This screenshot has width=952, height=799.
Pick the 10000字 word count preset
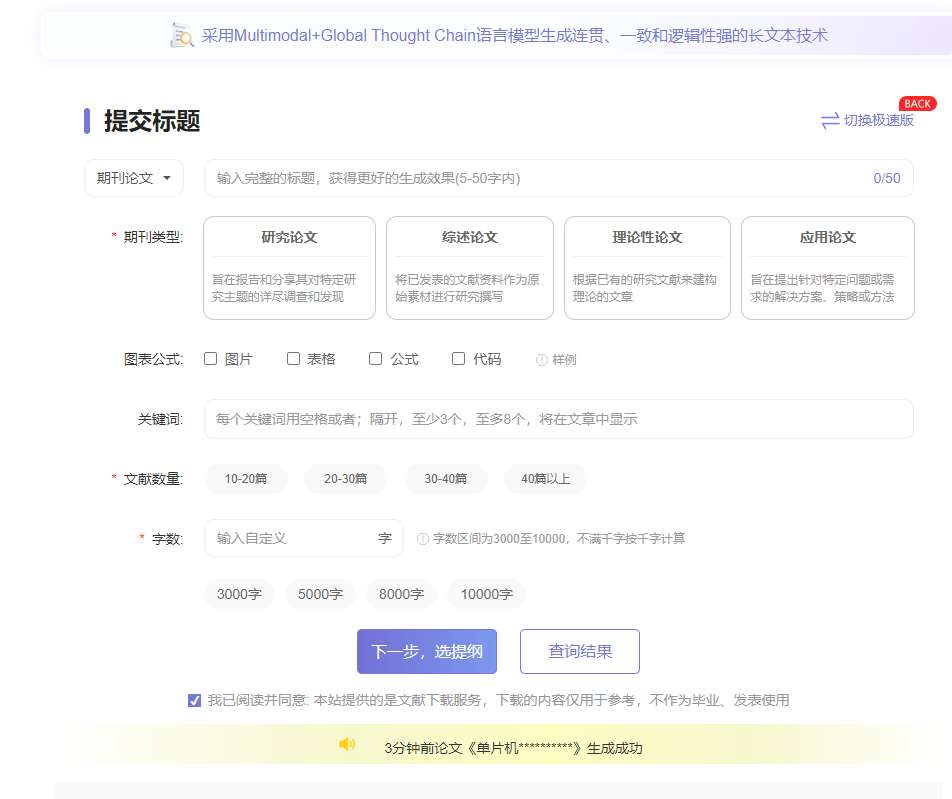486,594
